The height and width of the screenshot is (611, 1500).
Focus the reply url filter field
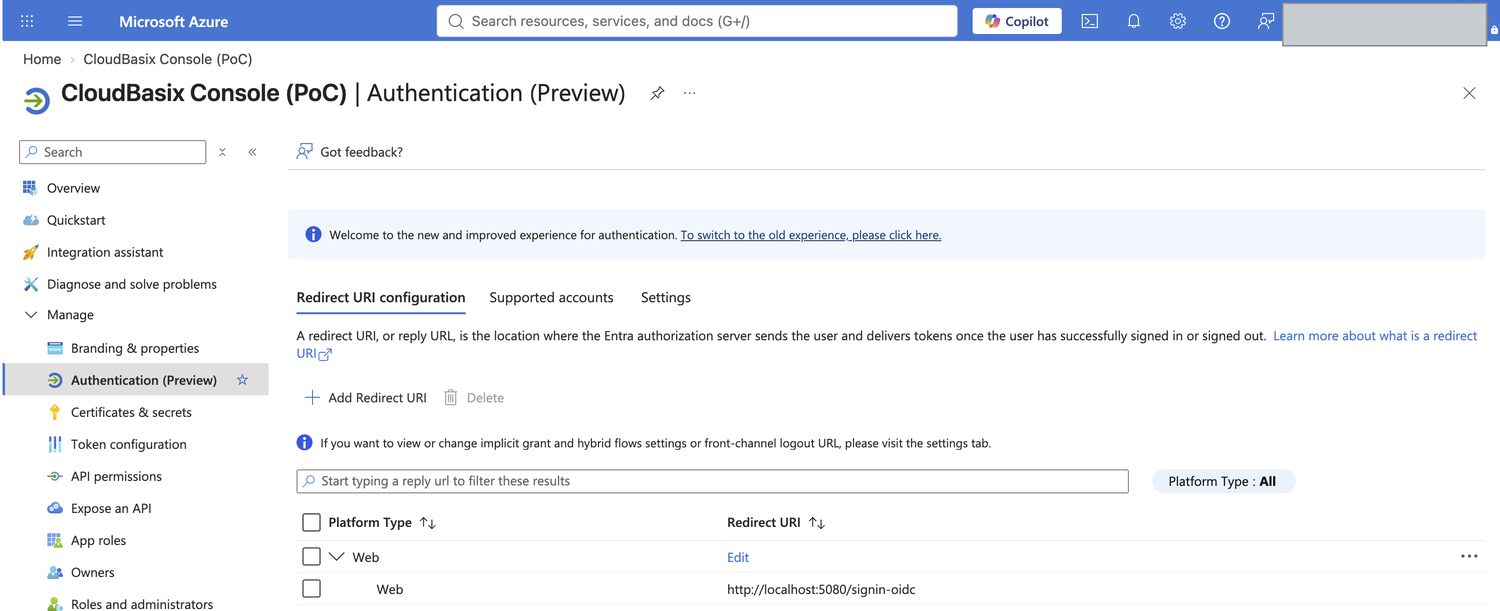(x=712, y=481)
